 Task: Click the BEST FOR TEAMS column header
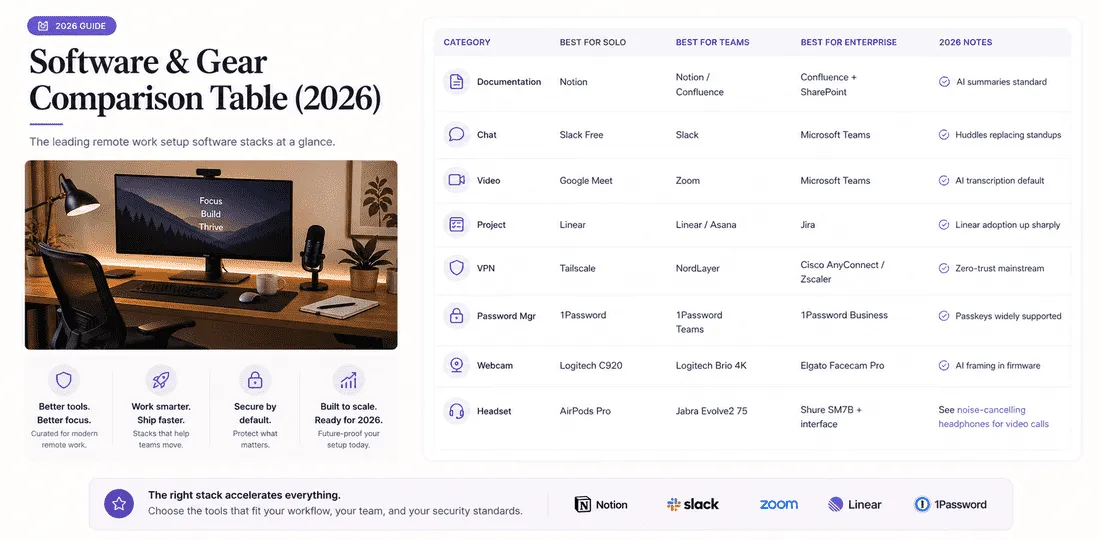point(713,42)
